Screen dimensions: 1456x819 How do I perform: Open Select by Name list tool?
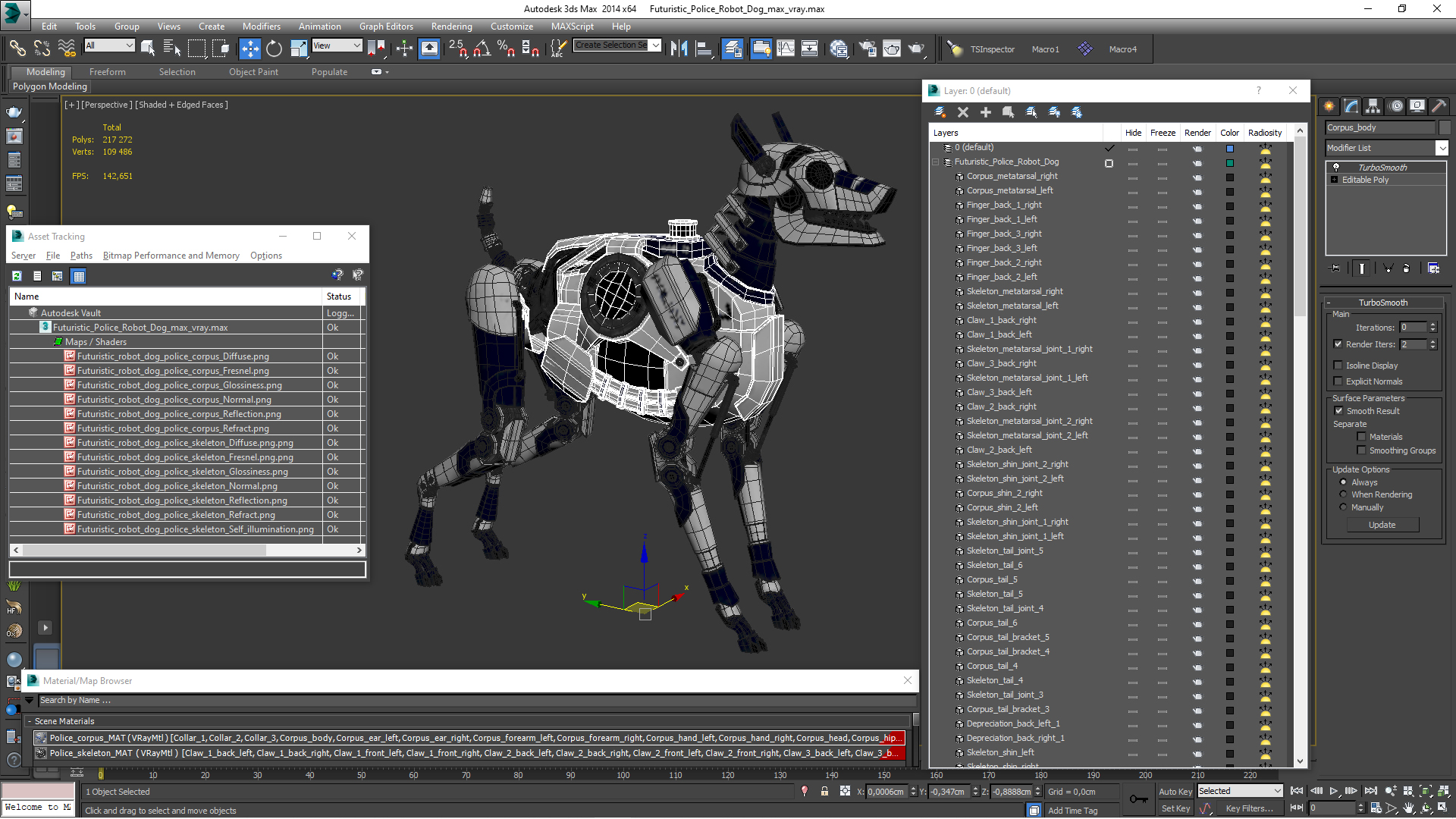tap(172, 49)
